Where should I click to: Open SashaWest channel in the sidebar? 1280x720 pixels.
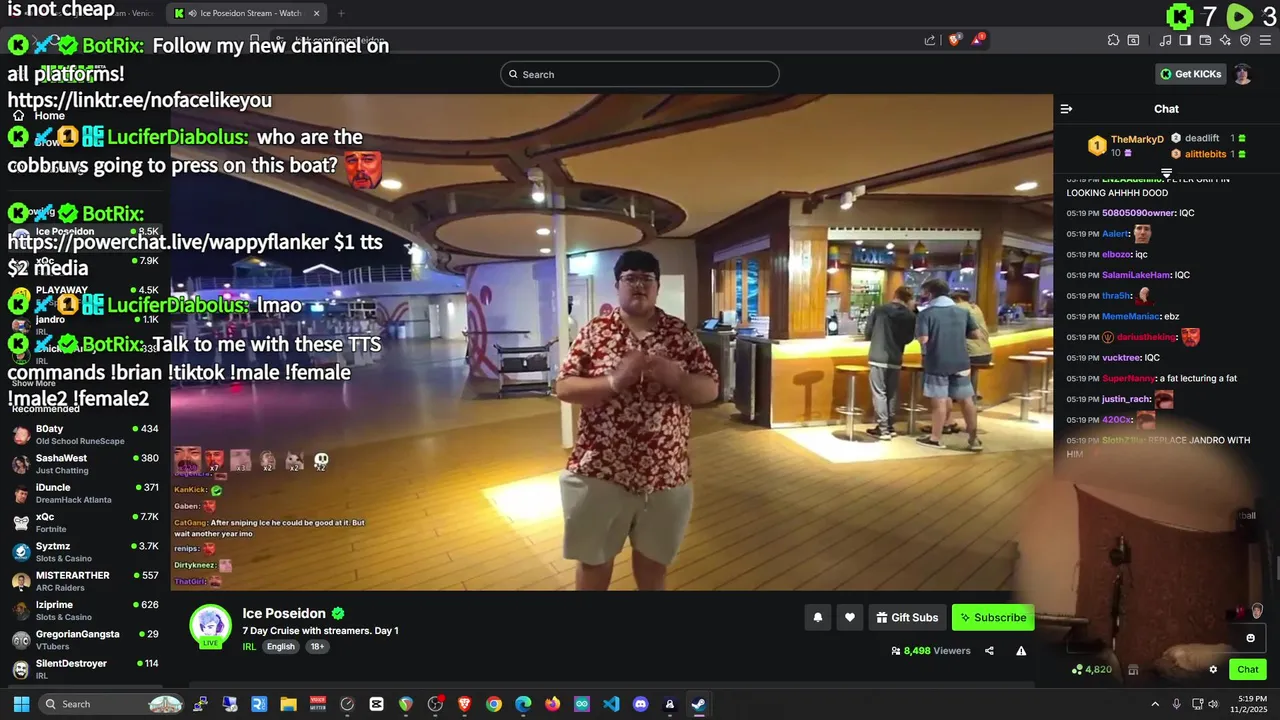85,464
